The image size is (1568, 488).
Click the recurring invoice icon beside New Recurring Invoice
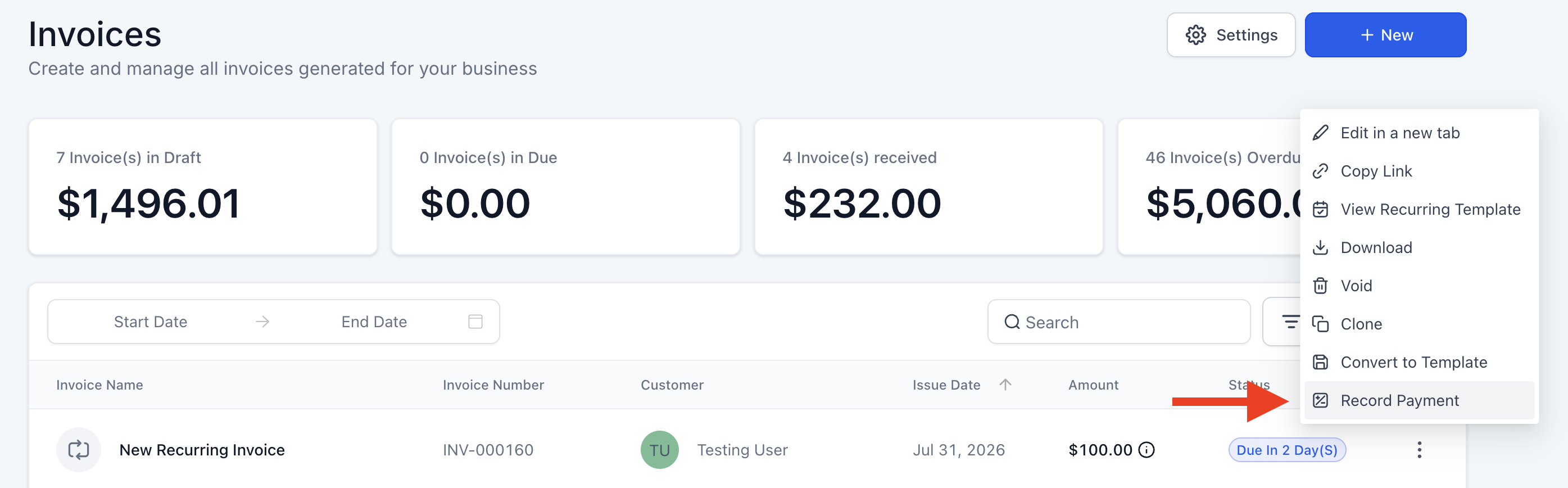click(x=79, y=450)
